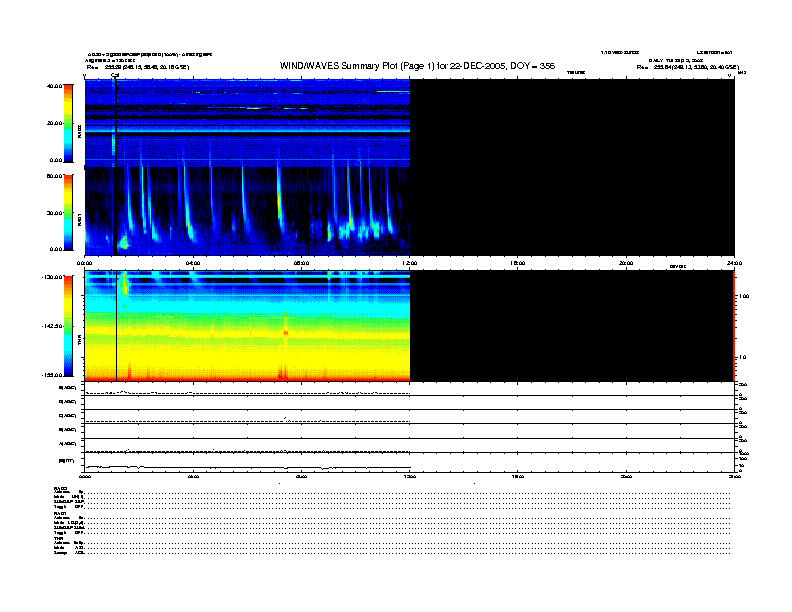The height and width of the screenshot is (612, 792).
Task: Click the 10 label on TNR right axis
Action: click(x=742, y=358)
